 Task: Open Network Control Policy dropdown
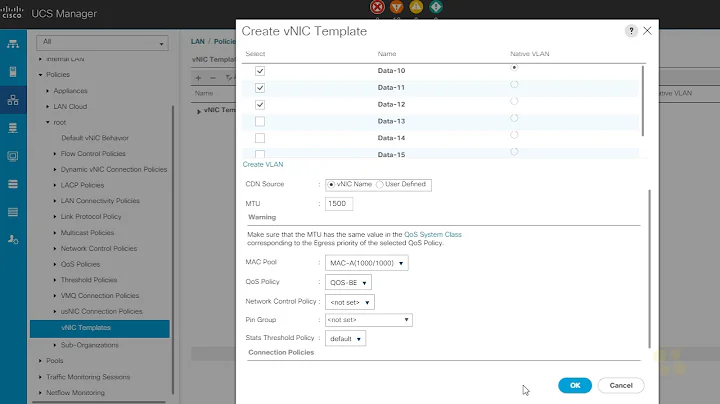(350, 302)
